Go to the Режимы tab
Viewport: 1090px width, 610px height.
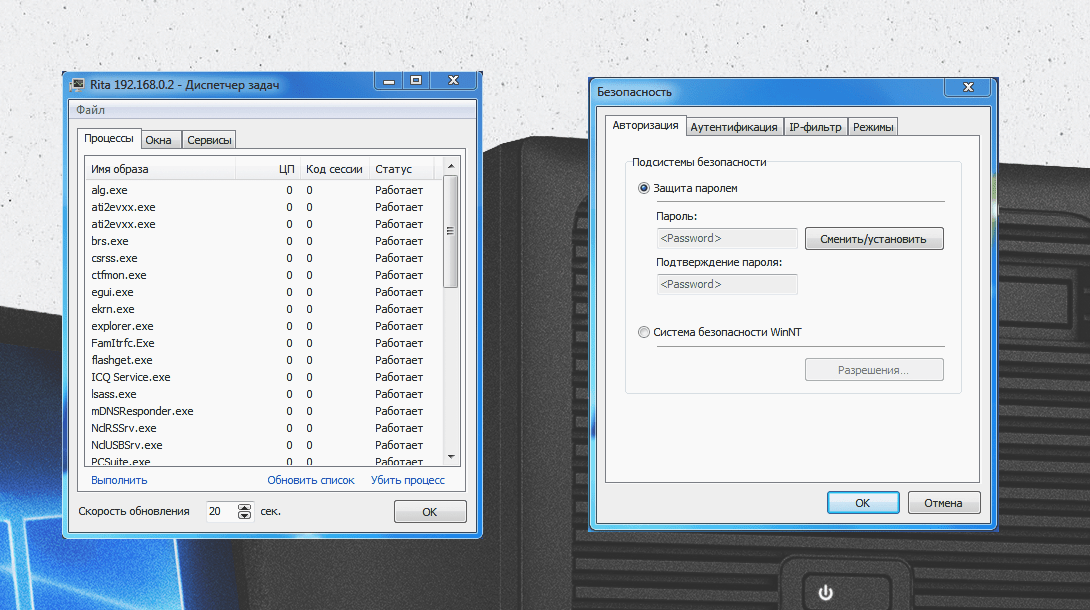pyautogui.click(x=873, y=127)
